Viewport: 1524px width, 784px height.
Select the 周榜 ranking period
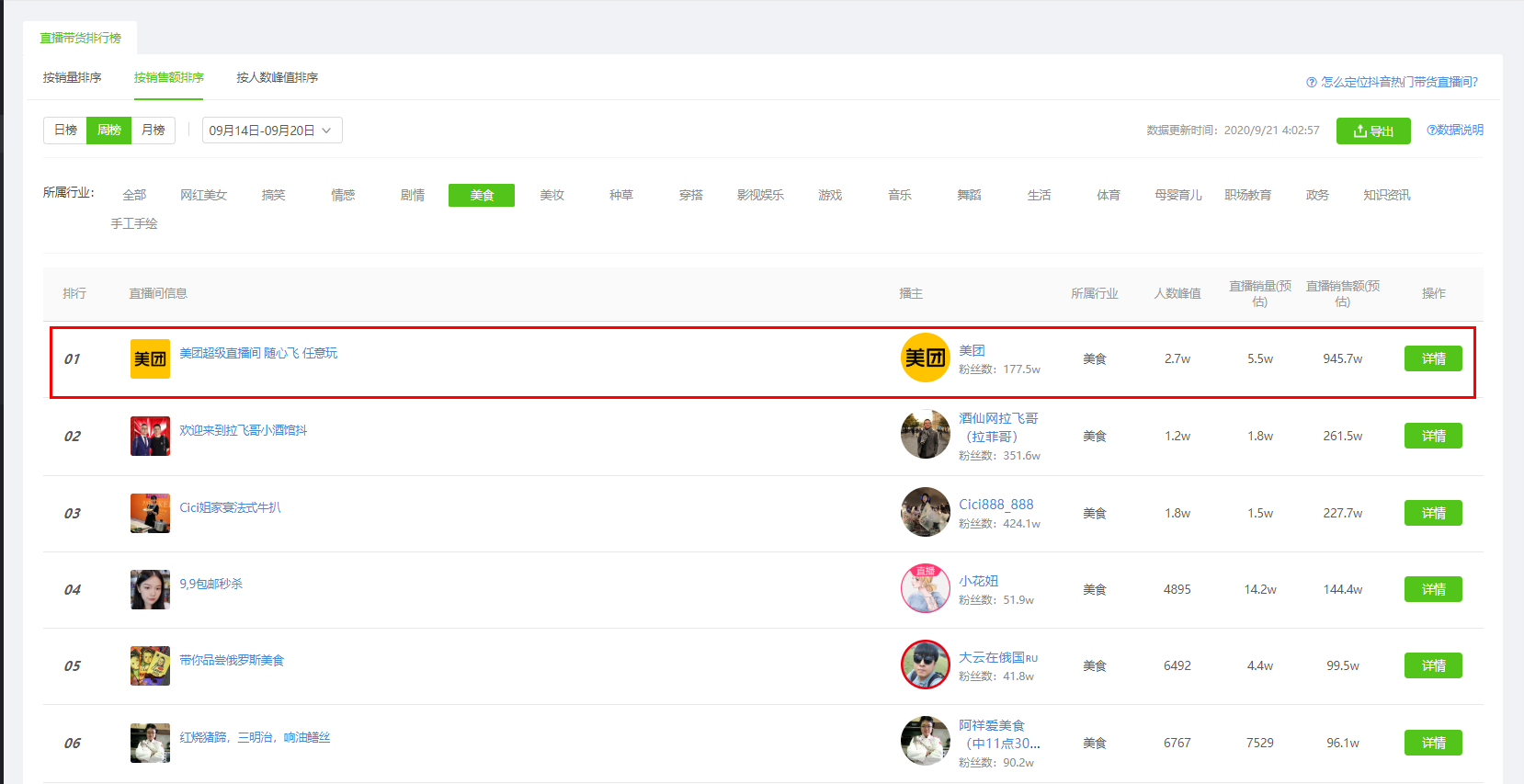[109, 130]
